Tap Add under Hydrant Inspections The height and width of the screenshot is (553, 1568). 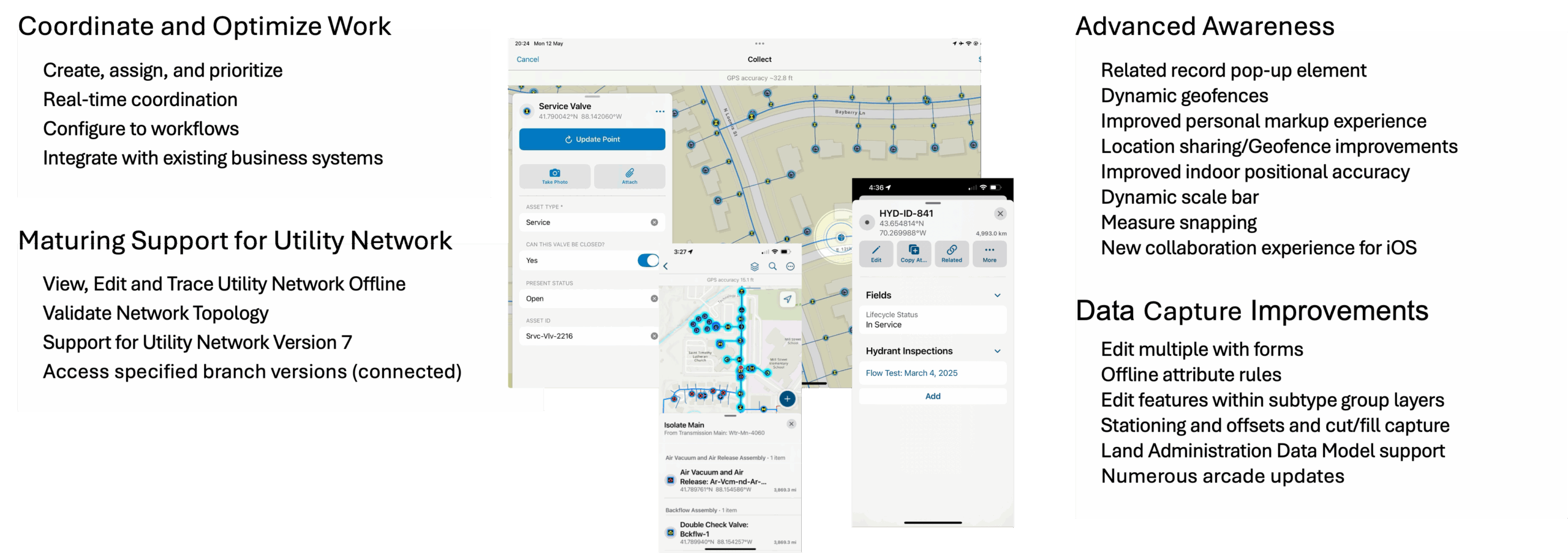932,396
